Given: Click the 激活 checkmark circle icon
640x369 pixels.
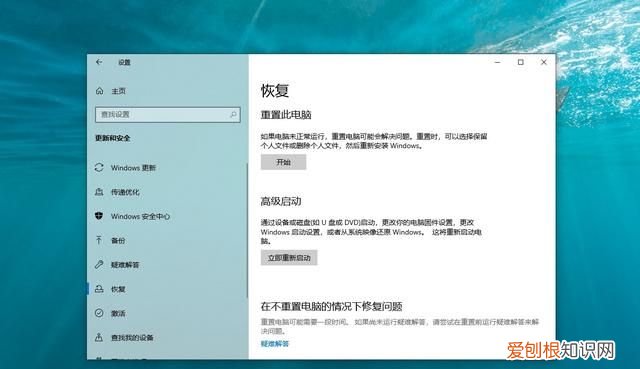Looking at the screenshot, I should (x=99, y=313).
